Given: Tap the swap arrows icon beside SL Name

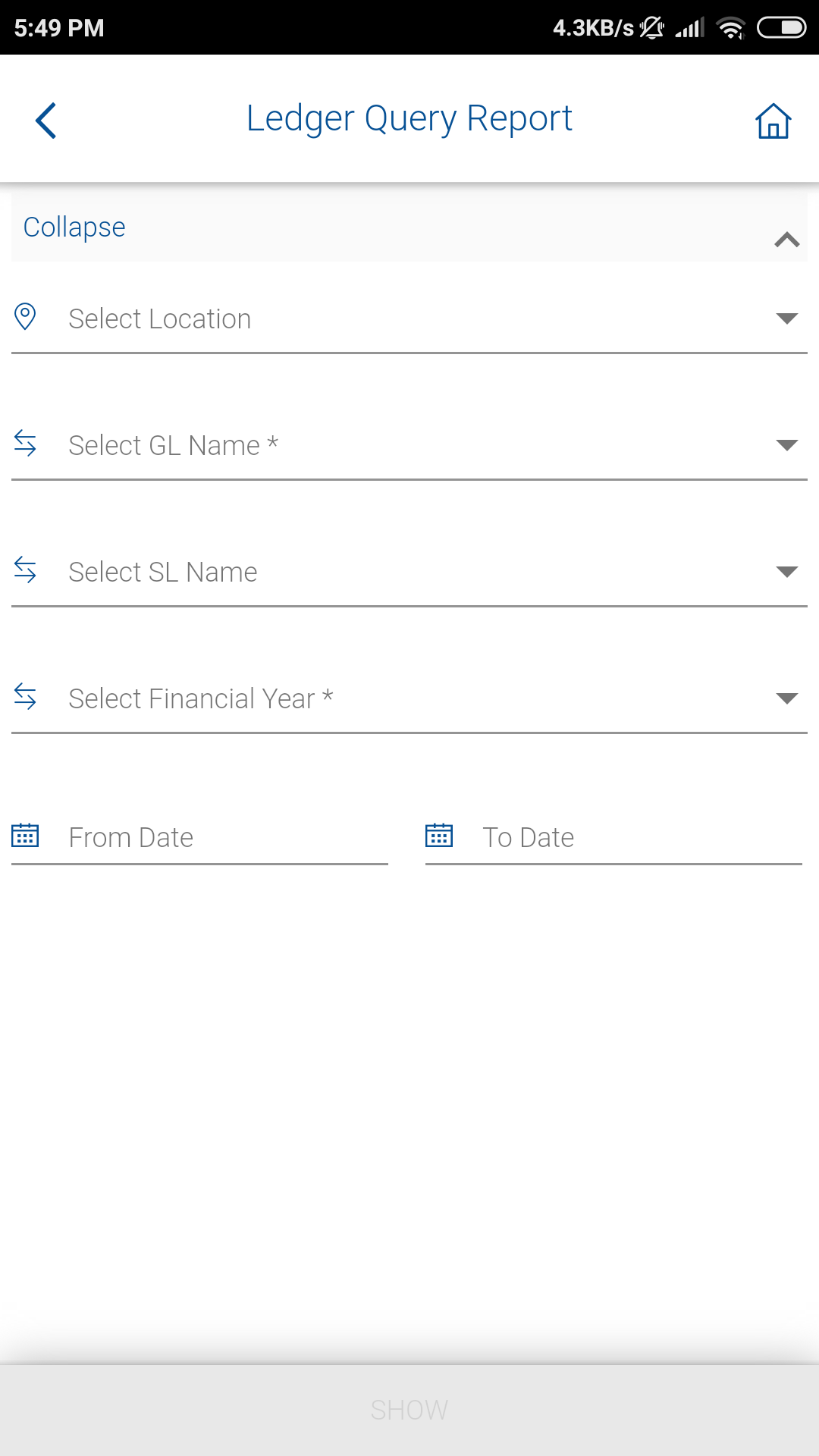Looking at the screenshot, I should [x=25, y=570].
